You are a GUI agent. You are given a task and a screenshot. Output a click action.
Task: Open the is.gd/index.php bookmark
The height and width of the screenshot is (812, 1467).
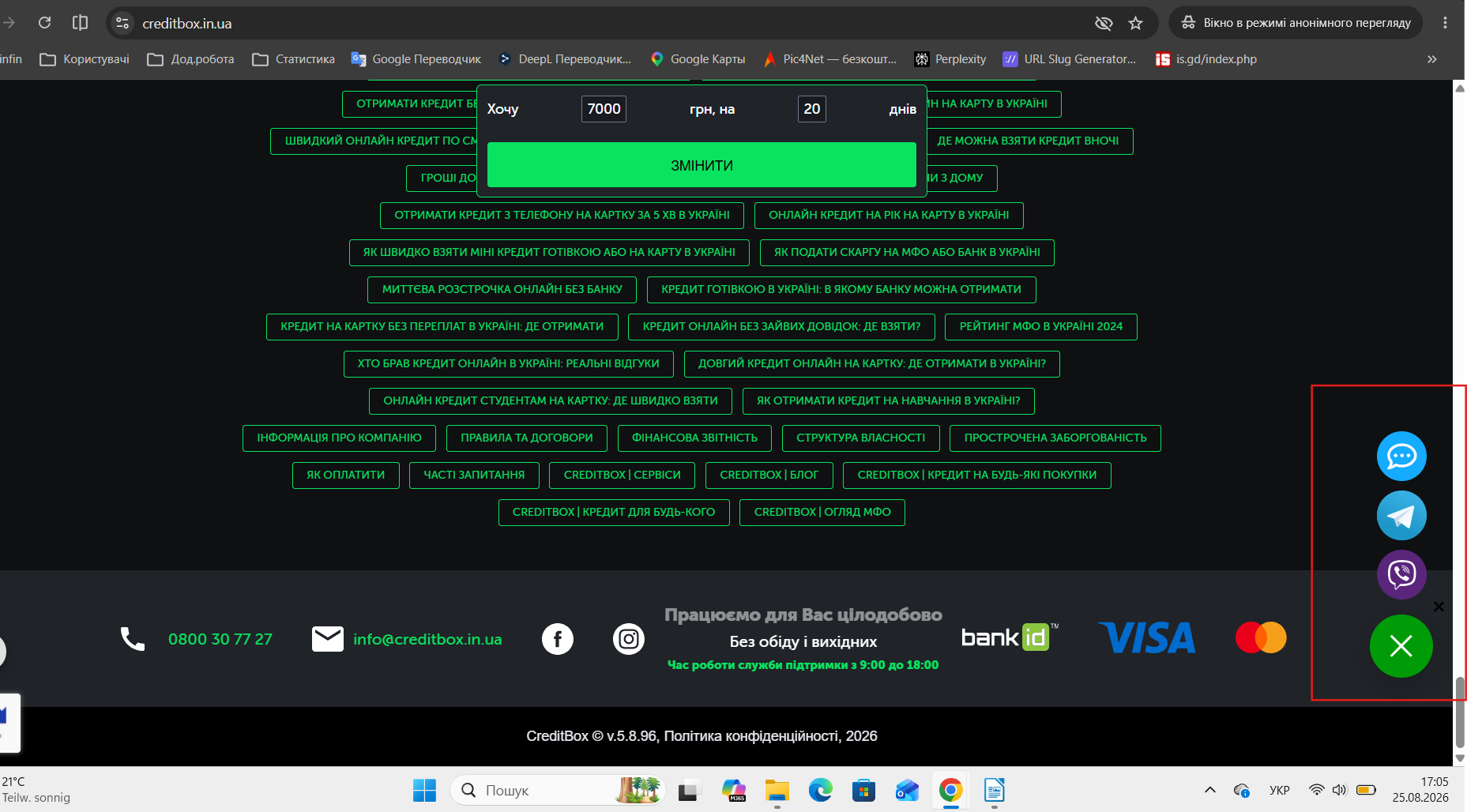(1206, 59)
